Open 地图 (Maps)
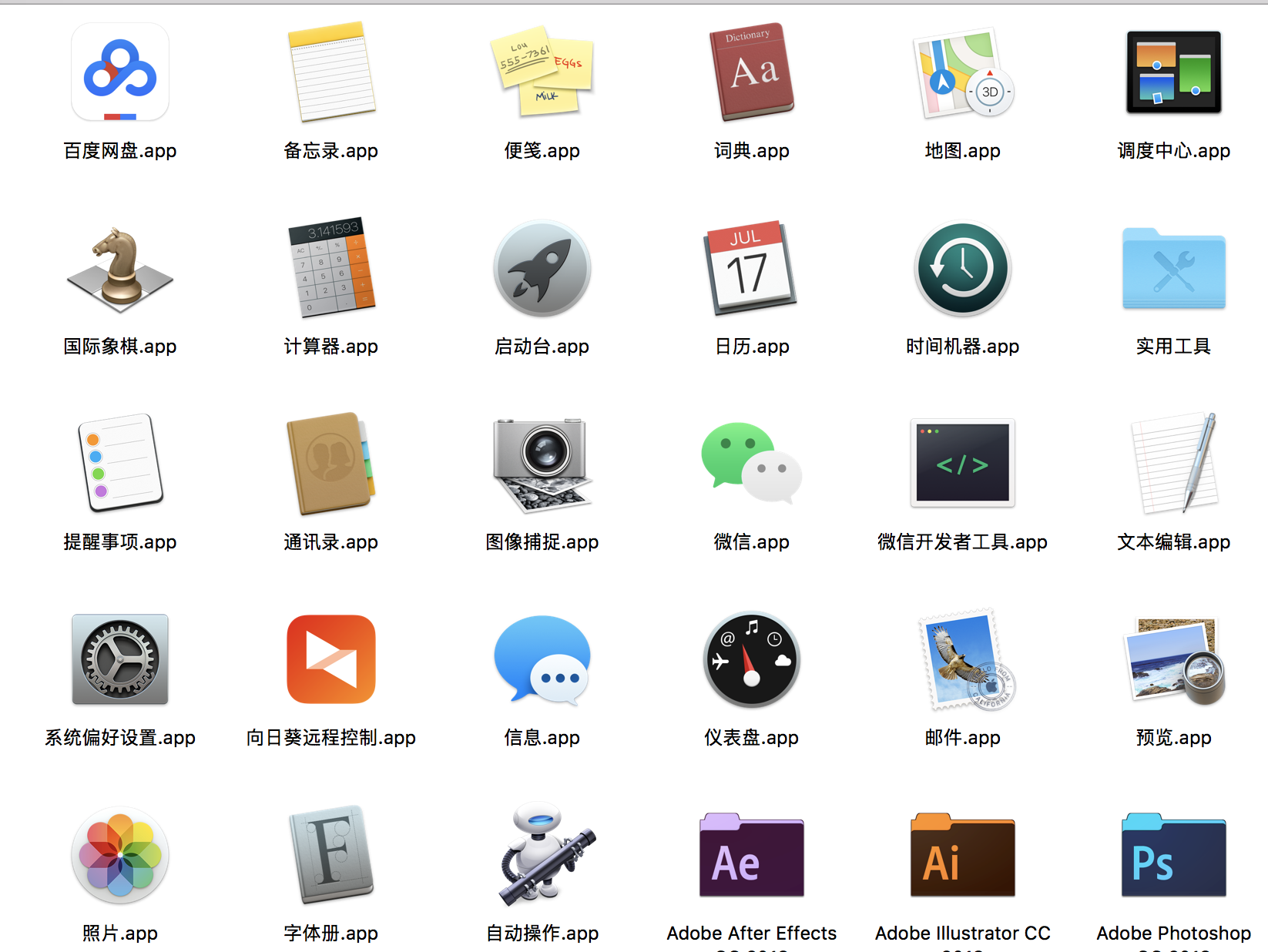The image size is (1268, 952). (x=962, y=71)
